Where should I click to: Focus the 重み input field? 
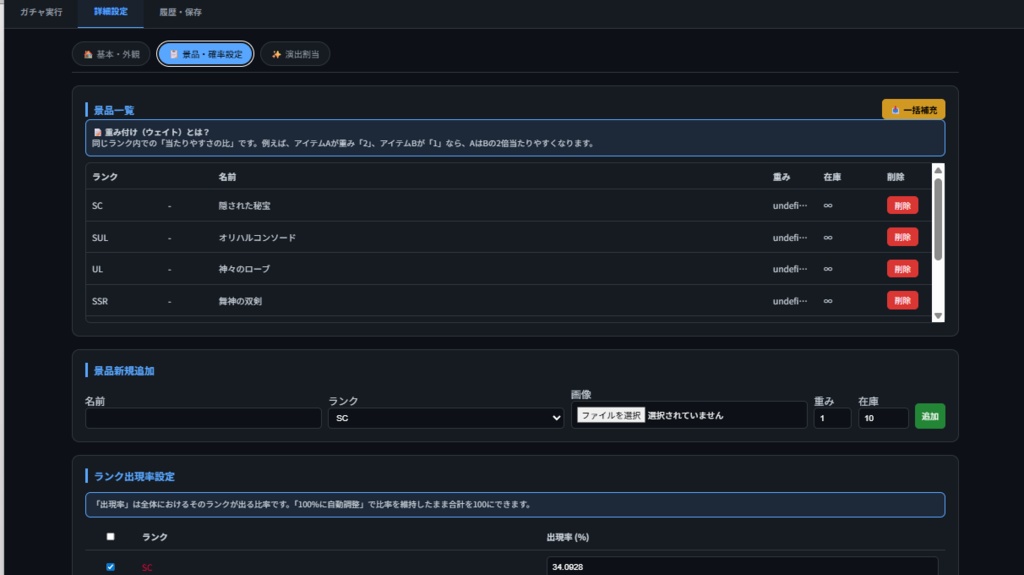(x=832, y=418)
